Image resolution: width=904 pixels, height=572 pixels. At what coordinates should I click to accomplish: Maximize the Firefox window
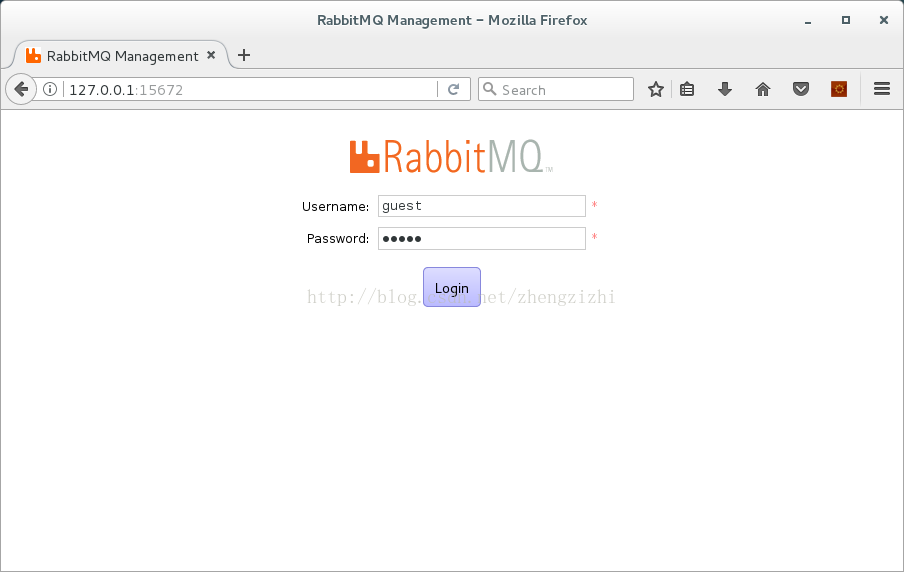click(846, 20)
